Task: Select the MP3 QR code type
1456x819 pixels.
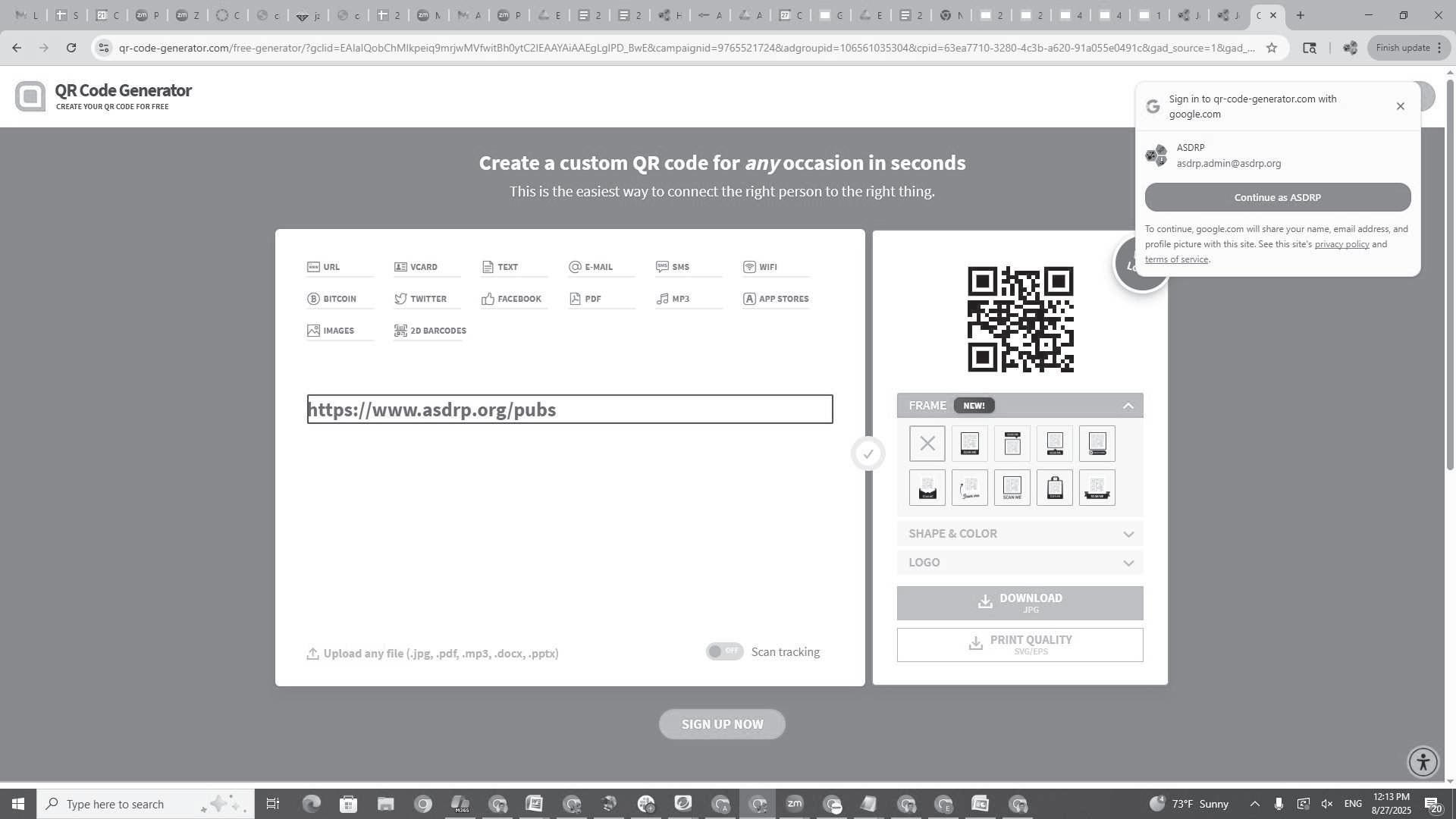Action: tap(673, 299)
